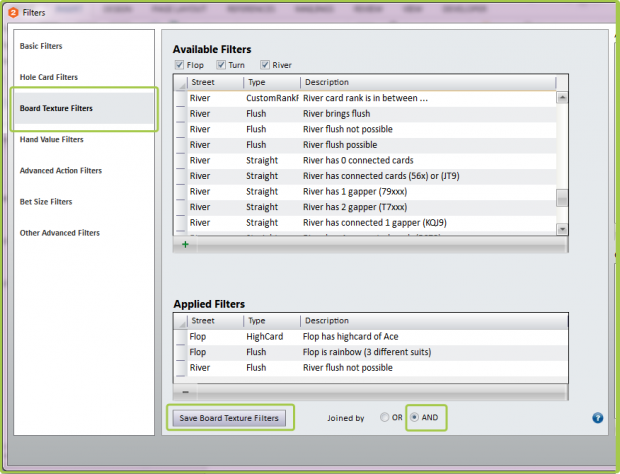Sort Applied Filters by Description column
Image resolution: width=620 pixels, height=474 pixels.
tap(434, 321)
